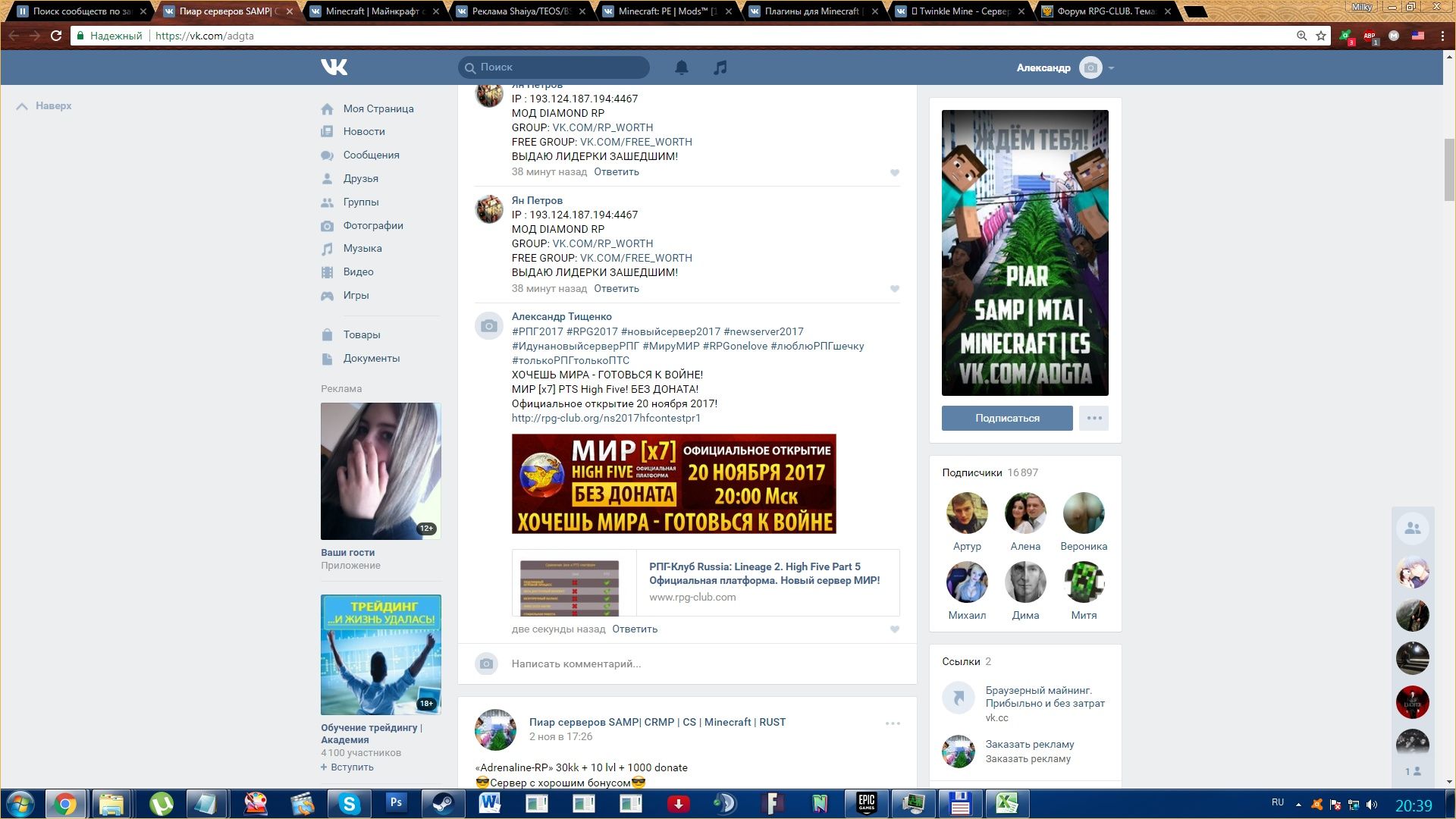This screenshot has width=1456, height=819.
Task: Open VK.COM/FREE_WORTH link in second comment
Action: coord(635,258)
